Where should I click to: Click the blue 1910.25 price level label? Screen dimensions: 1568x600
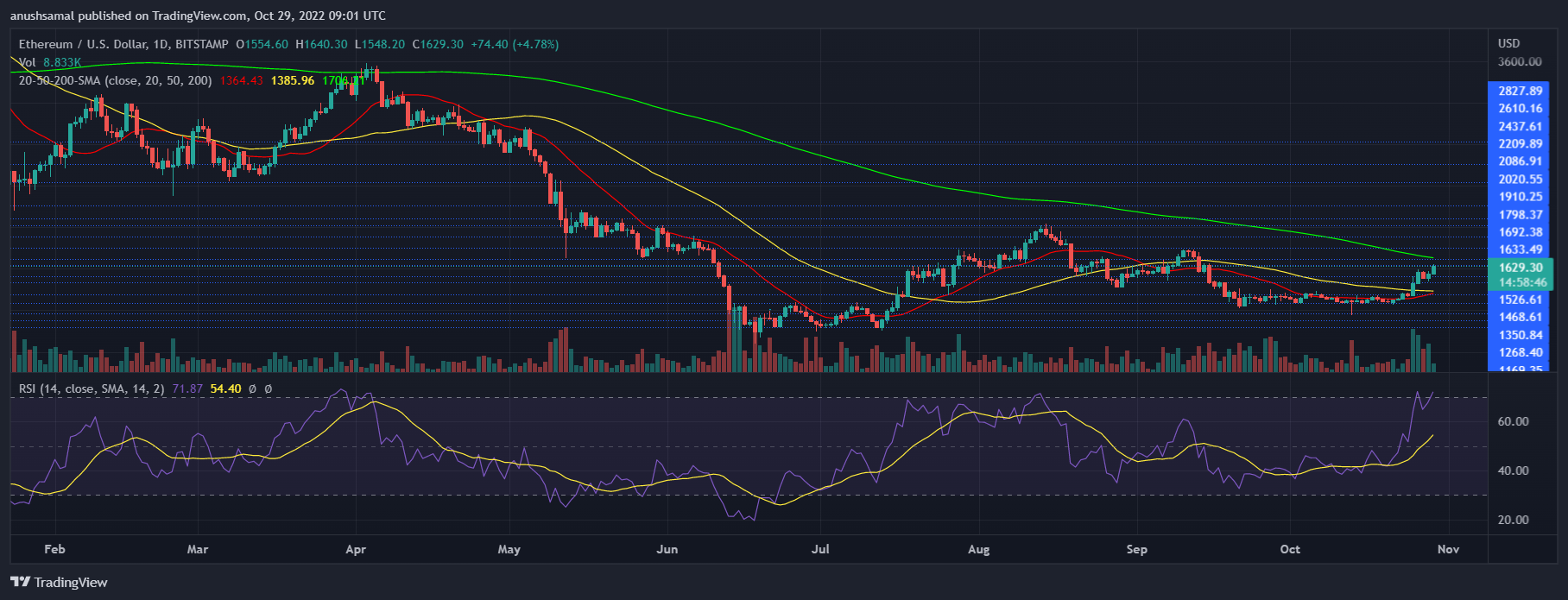[1521, 197]
